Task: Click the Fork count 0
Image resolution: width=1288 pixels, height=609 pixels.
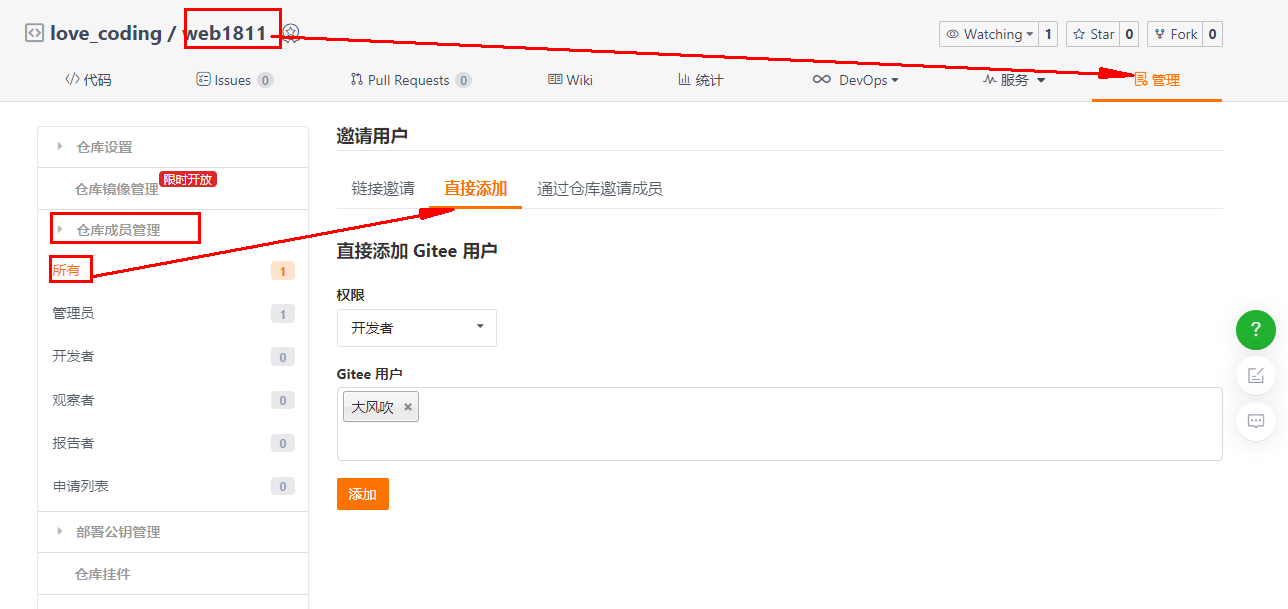Action: [x=1212, y=34]
